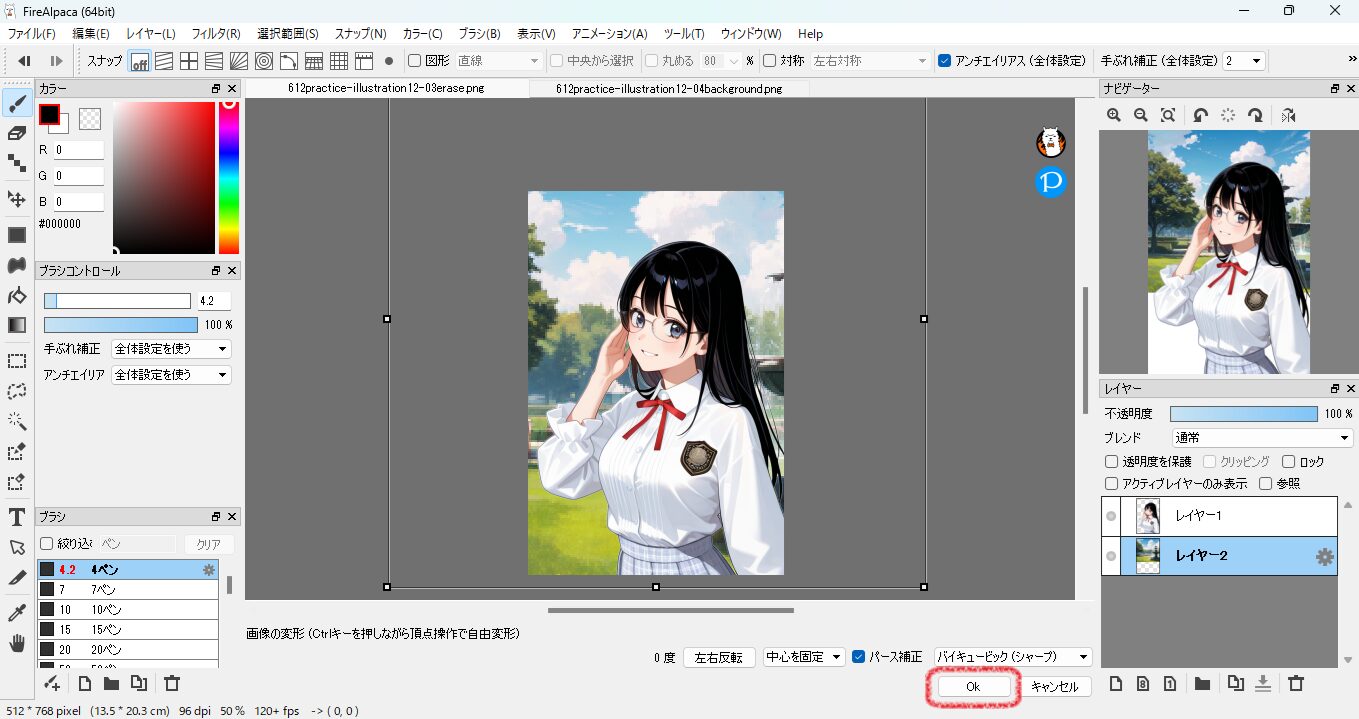Pick the Eyedropper tool
1359x719 pixels.
[x=16, y=612]
